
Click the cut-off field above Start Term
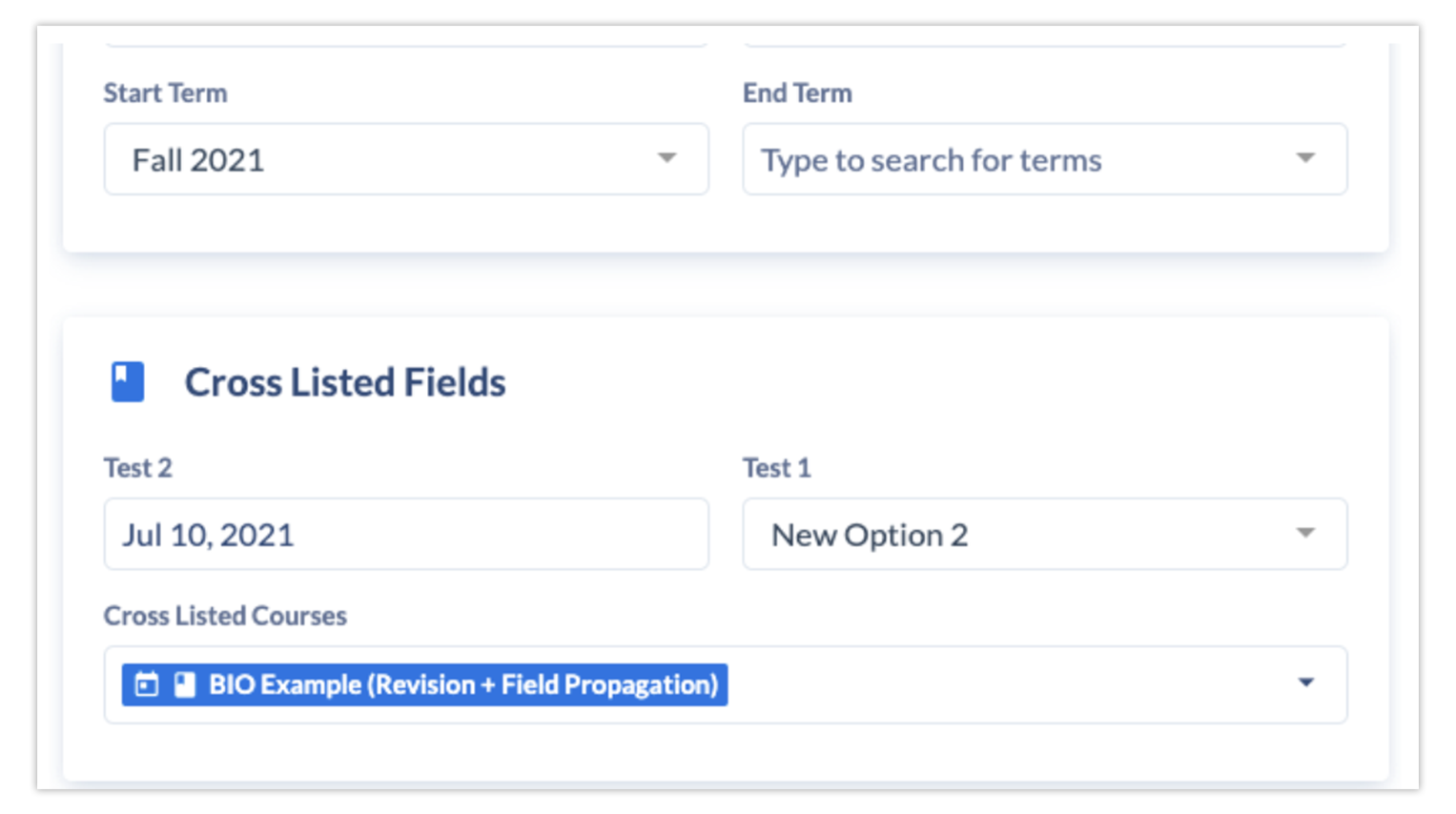click(405, 41)
